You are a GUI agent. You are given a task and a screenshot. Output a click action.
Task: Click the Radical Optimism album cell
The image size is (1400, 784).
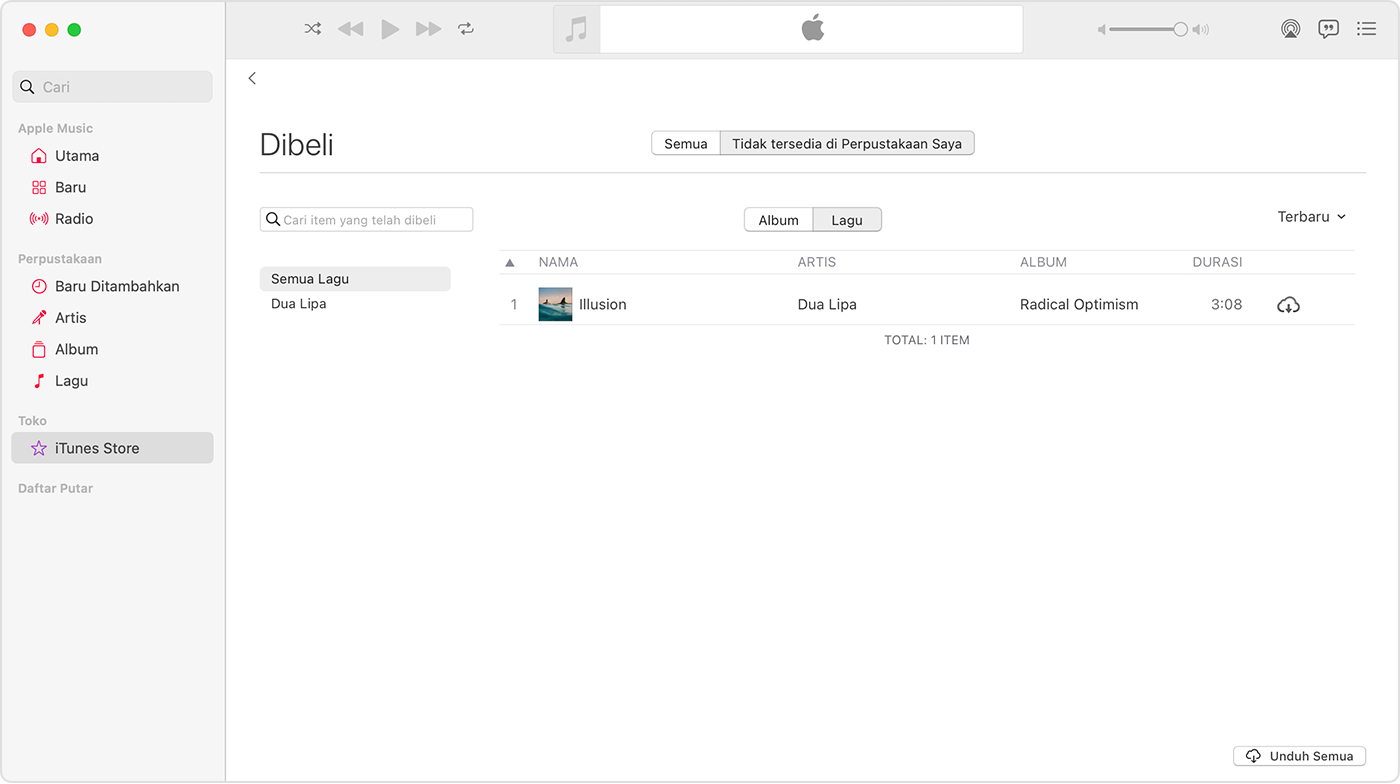pos(1079,304)
